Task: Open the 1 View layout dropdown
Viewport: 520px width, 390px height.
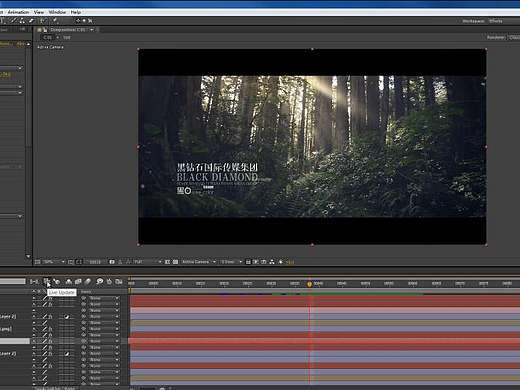Action: pos(231,262)
